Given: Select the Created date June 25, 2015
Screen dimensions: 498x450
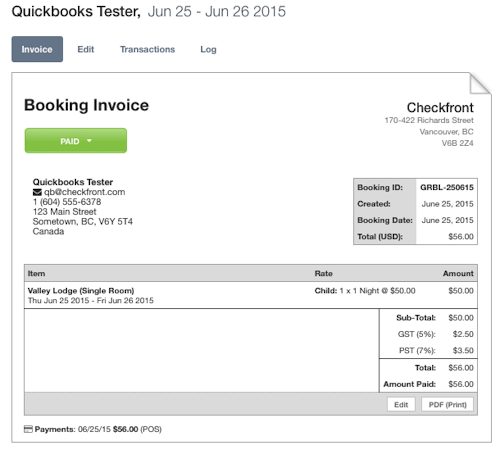Looking at the screenshot, I should [447, 204].
